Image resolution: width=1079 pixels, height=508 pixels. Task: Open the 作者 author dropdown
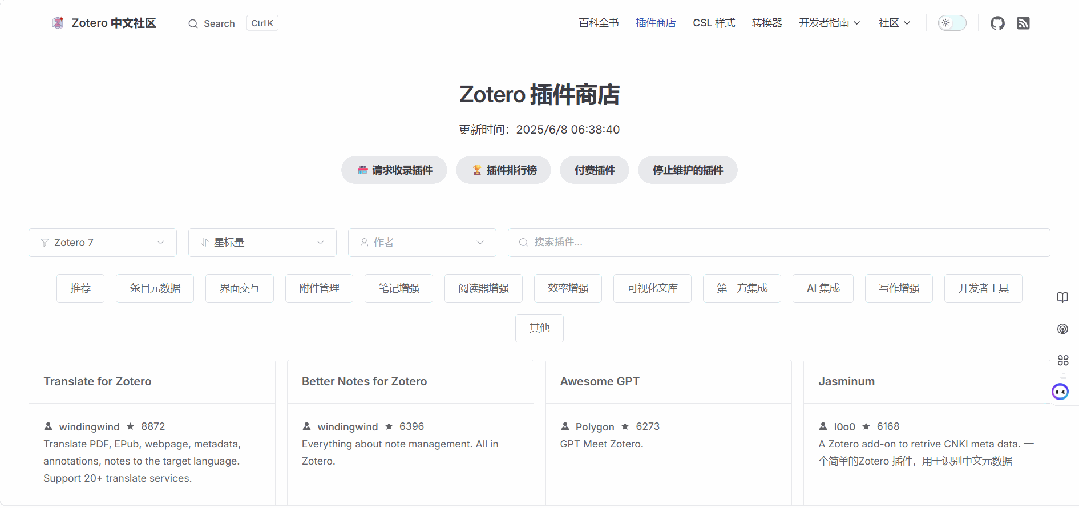coord(422,242)
